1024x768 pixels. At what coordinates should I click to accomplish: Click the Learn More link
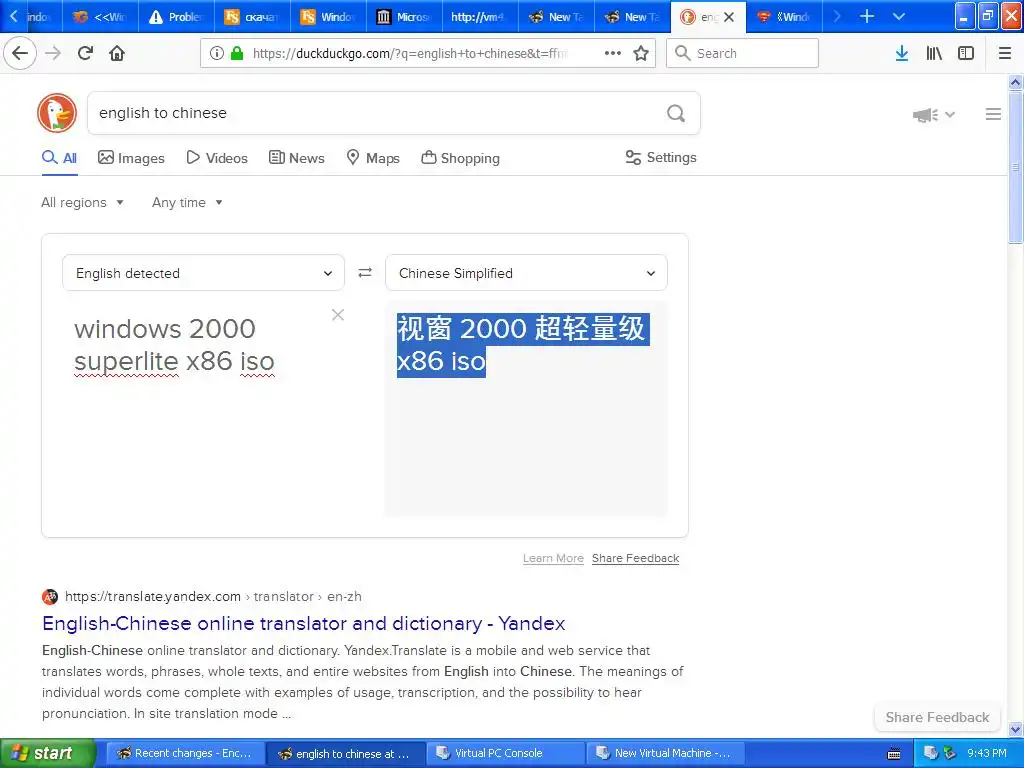[553, 558]
